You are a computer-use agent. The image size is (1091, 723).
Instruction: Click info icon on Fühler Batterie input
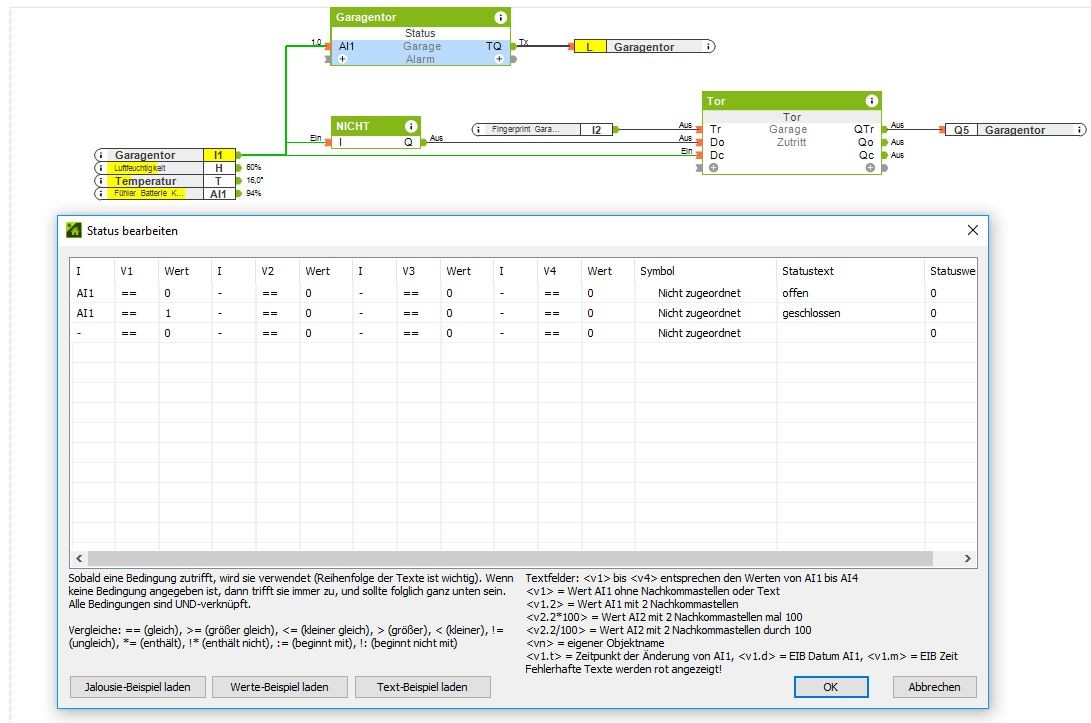click(x=102, y=193)
